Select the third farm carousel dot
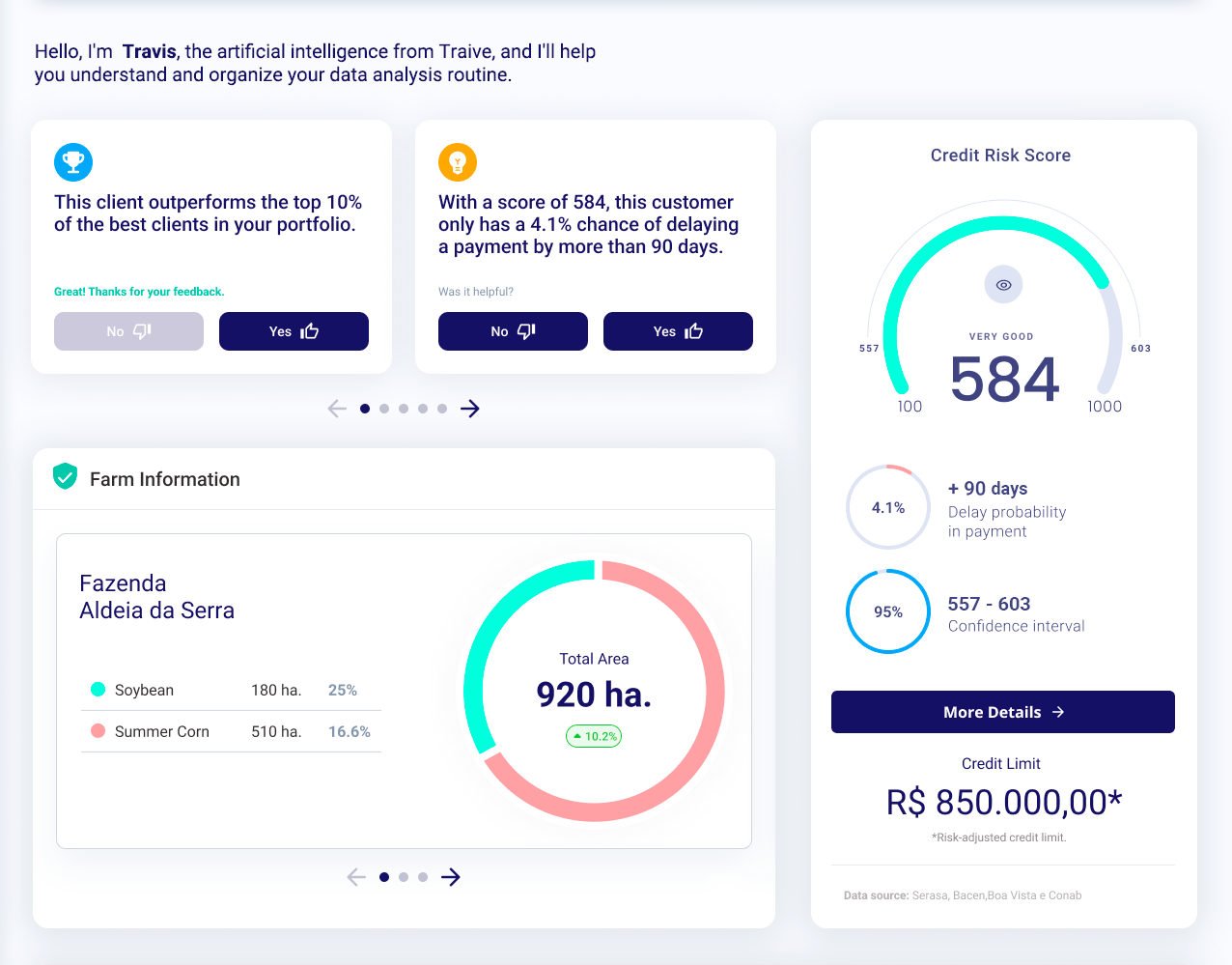 click(x=423, y=877)
